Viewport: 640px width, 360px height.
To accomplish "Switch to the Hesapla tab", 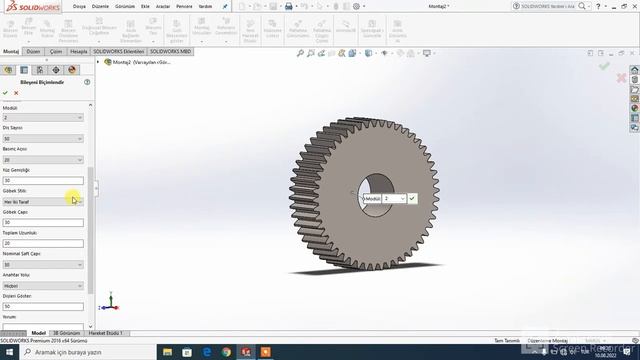I will (x=78, y=51).
